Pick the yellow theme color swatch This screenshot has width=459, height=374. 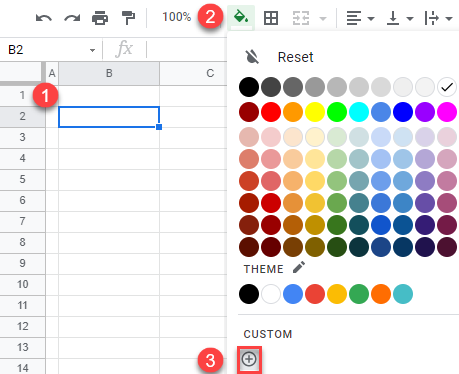[337, 294]
